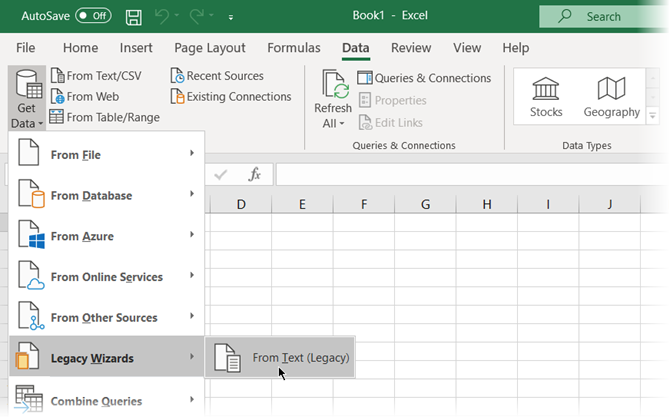Select the Stocks data type
The height and width of the screenshot is (418, 670).
point(546,97)
